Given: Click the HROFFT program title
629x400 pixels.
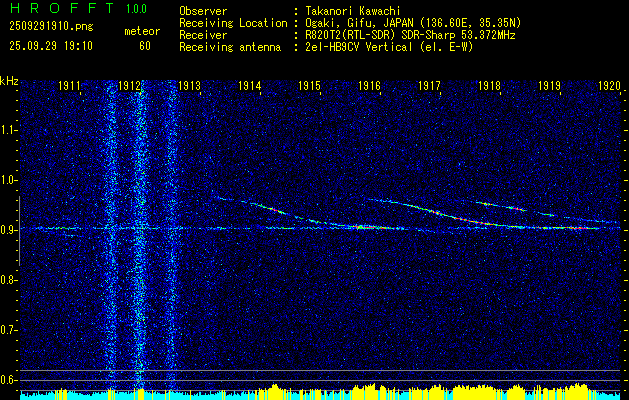Looking at the screenshot, I should coord(62,8).
